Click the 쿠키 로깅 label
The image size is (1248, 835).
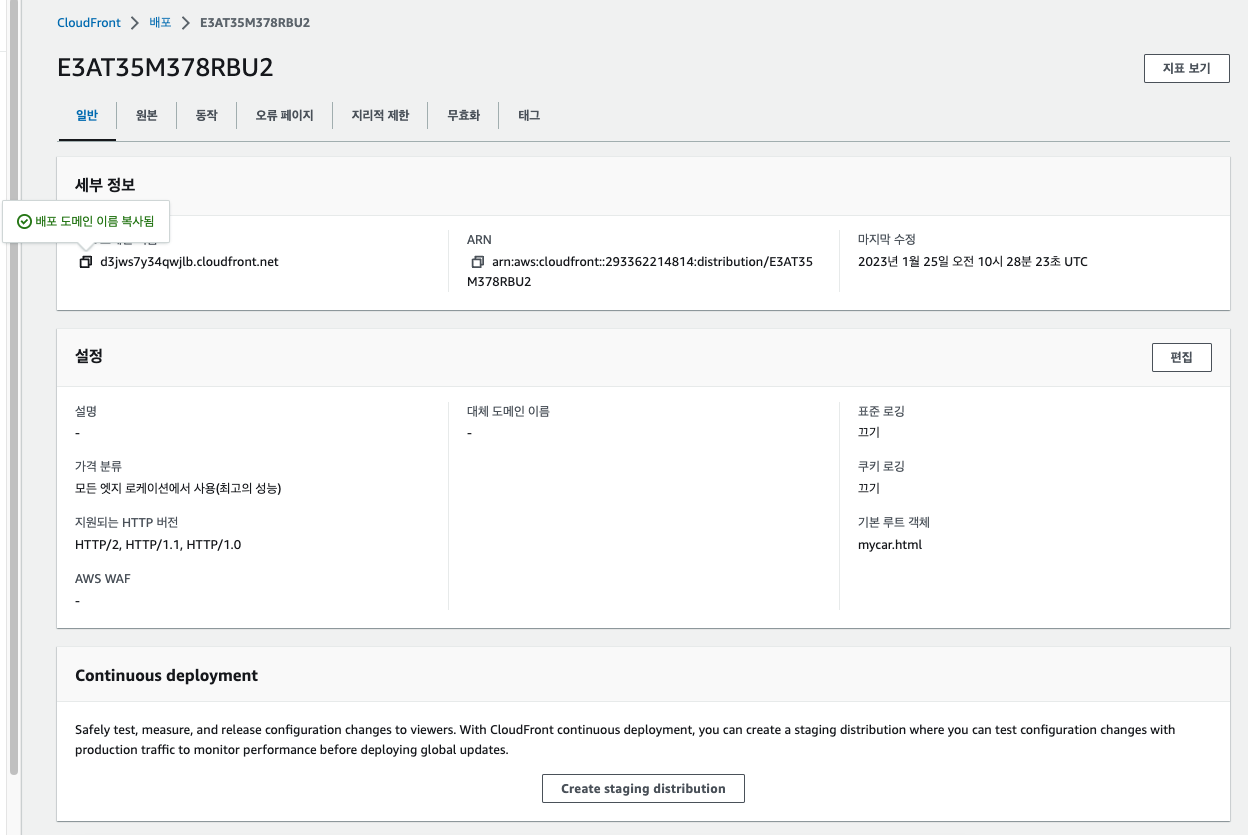tap(881, 466)
